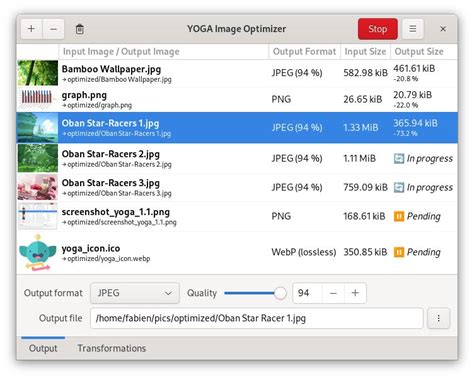Sort by the Input Size column header
The image size is (474, 378).
(x=365, y=52)
